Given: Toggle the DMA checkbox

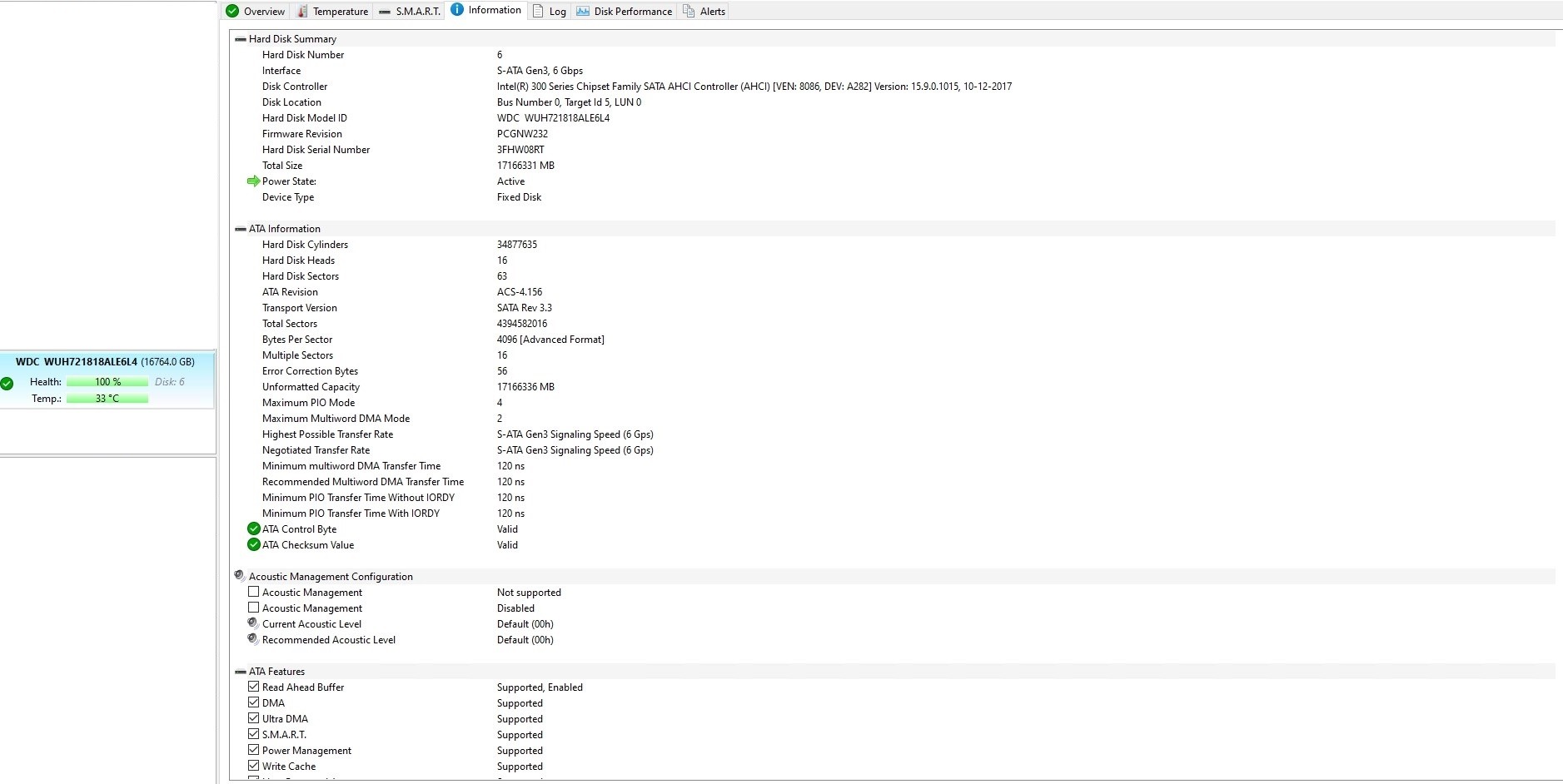Looking at the screenshot, I should tap(253, 702).
